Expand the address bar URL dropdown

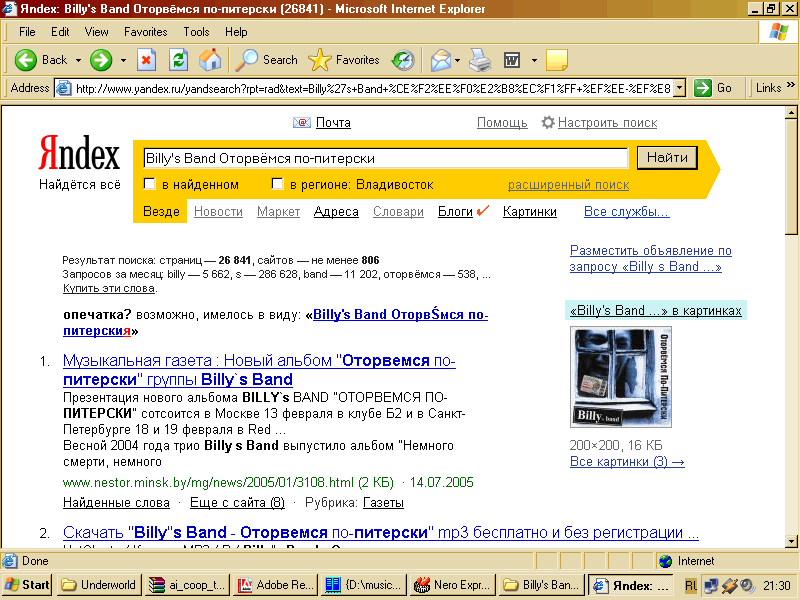679,88
